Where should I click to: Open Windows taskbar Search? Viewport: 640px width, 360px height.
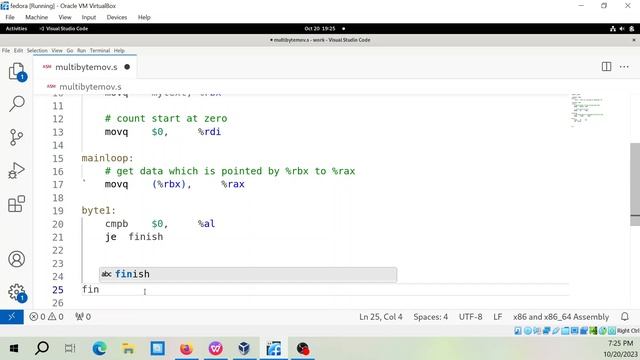coord(42,349)
